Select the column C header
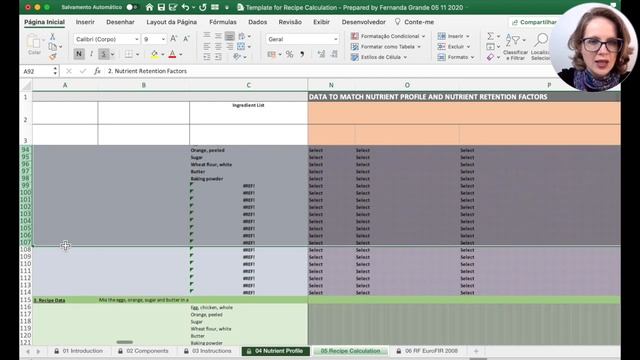The height and width of the screenshot is (360, 640). point(248,85)
